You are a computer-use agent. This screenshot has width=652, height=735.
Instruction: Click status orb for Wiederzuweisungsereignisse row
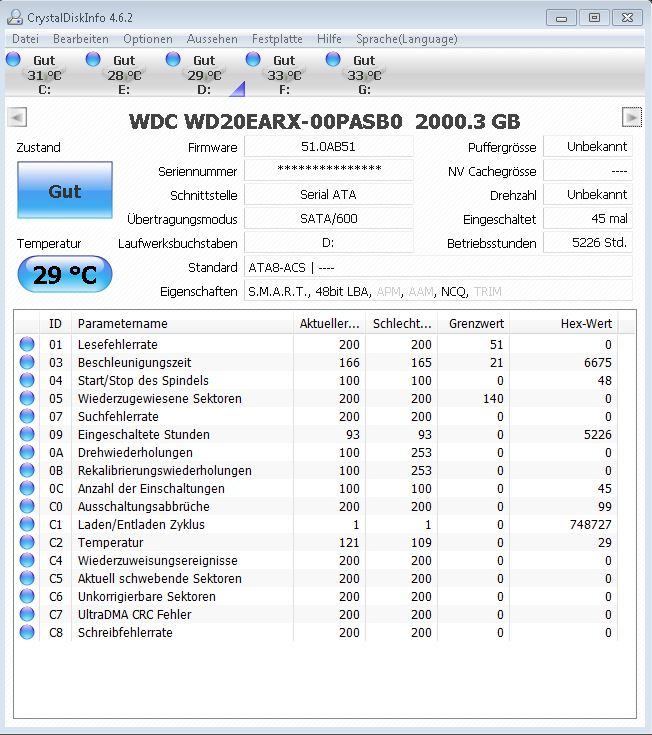(x=27, y=560)
